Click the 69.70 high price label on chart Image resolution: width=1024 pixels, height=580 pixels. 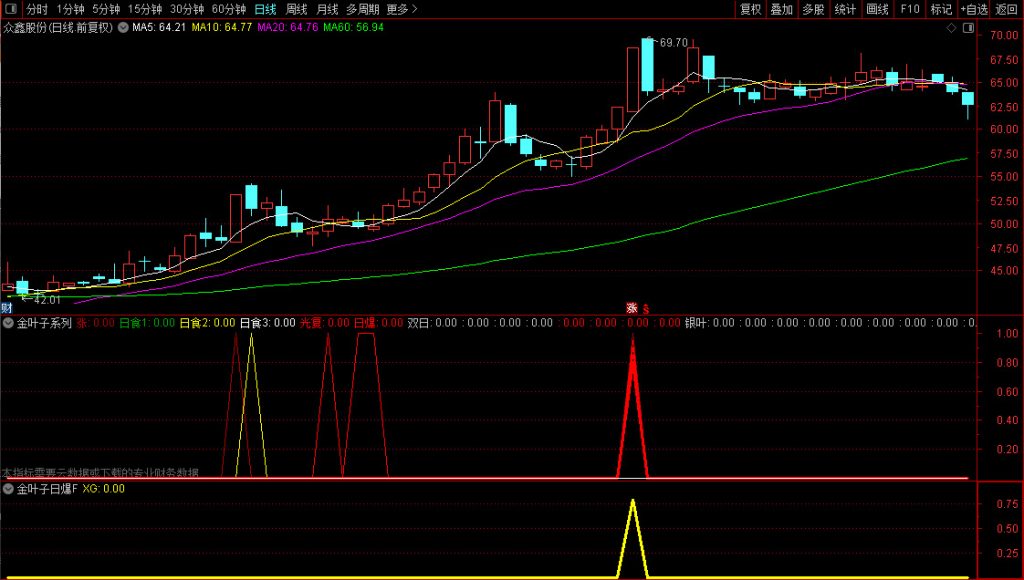(672, 42)
